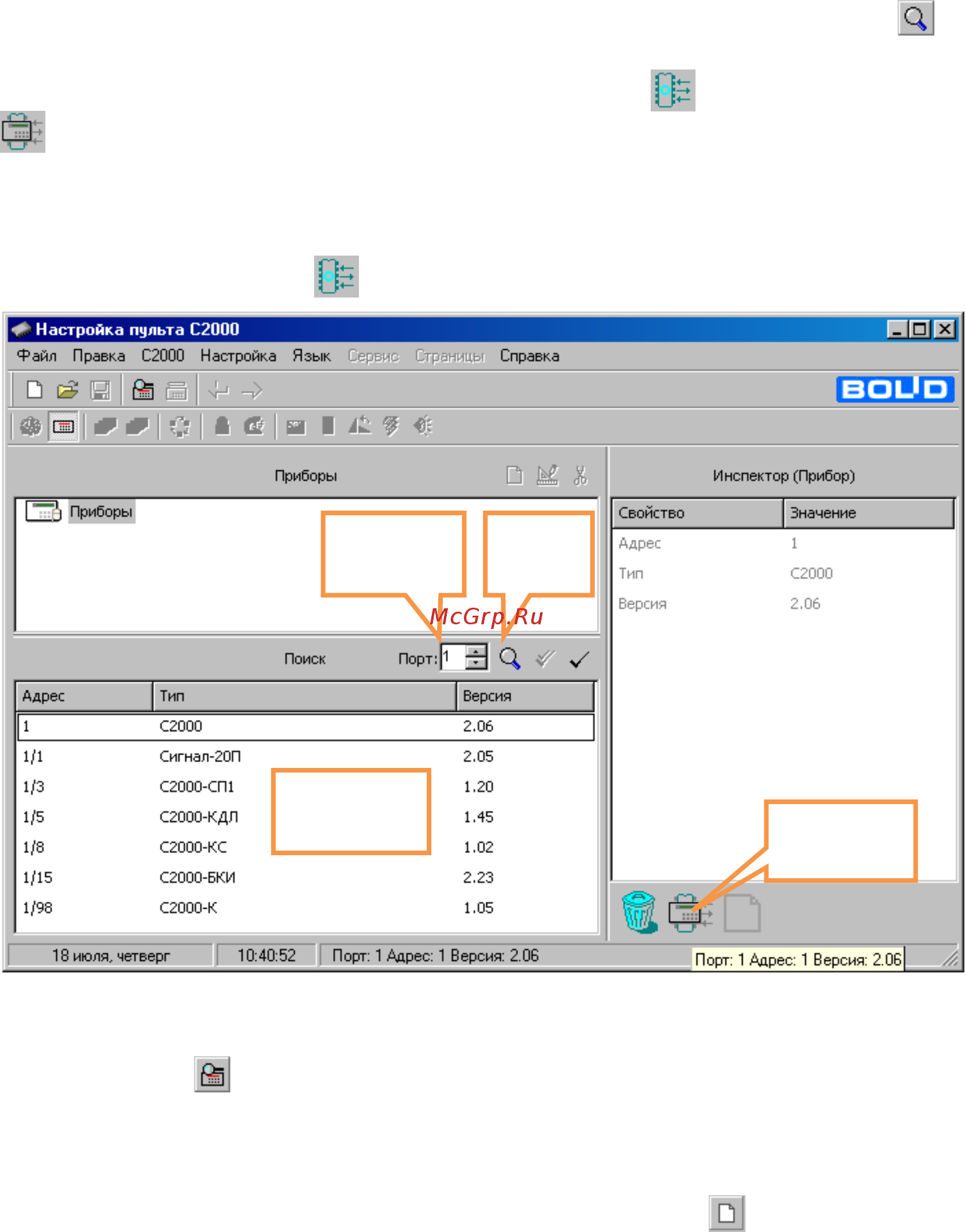Select the Приборы root tree node
Viewport: 966px width, 1232px height.
click(101, 511)
